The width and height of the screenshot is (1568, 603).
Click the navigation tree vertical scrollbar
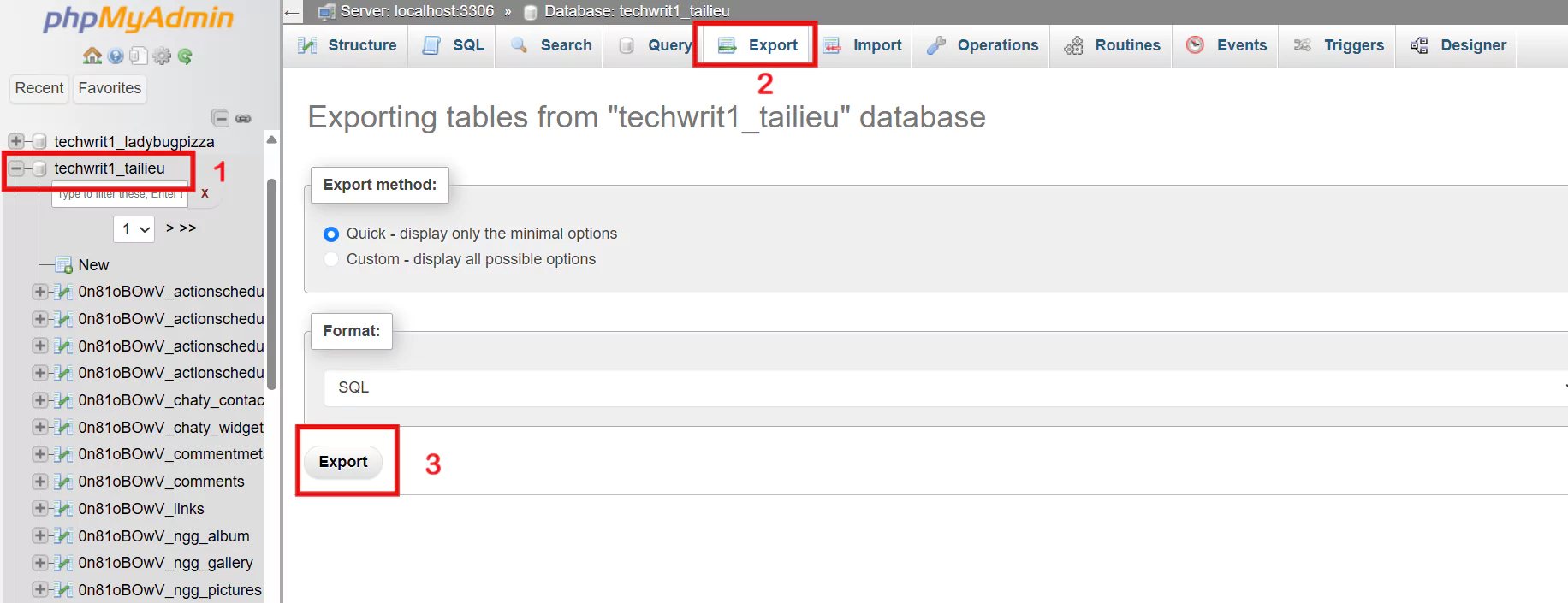coord(271,282)
